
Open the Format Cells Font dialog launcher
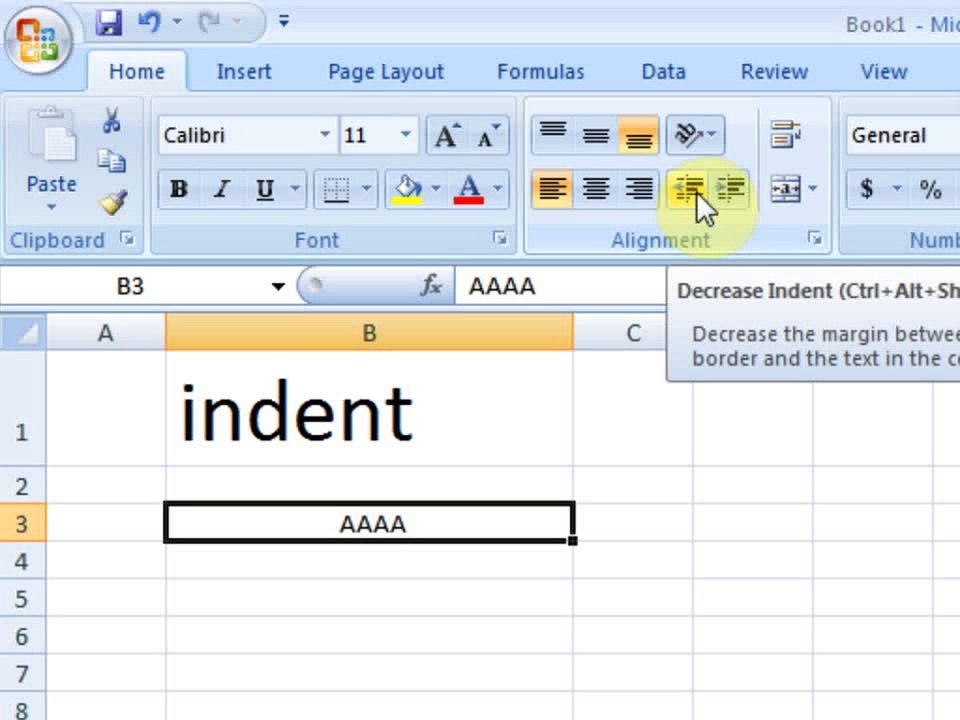(x=500, y=239)
